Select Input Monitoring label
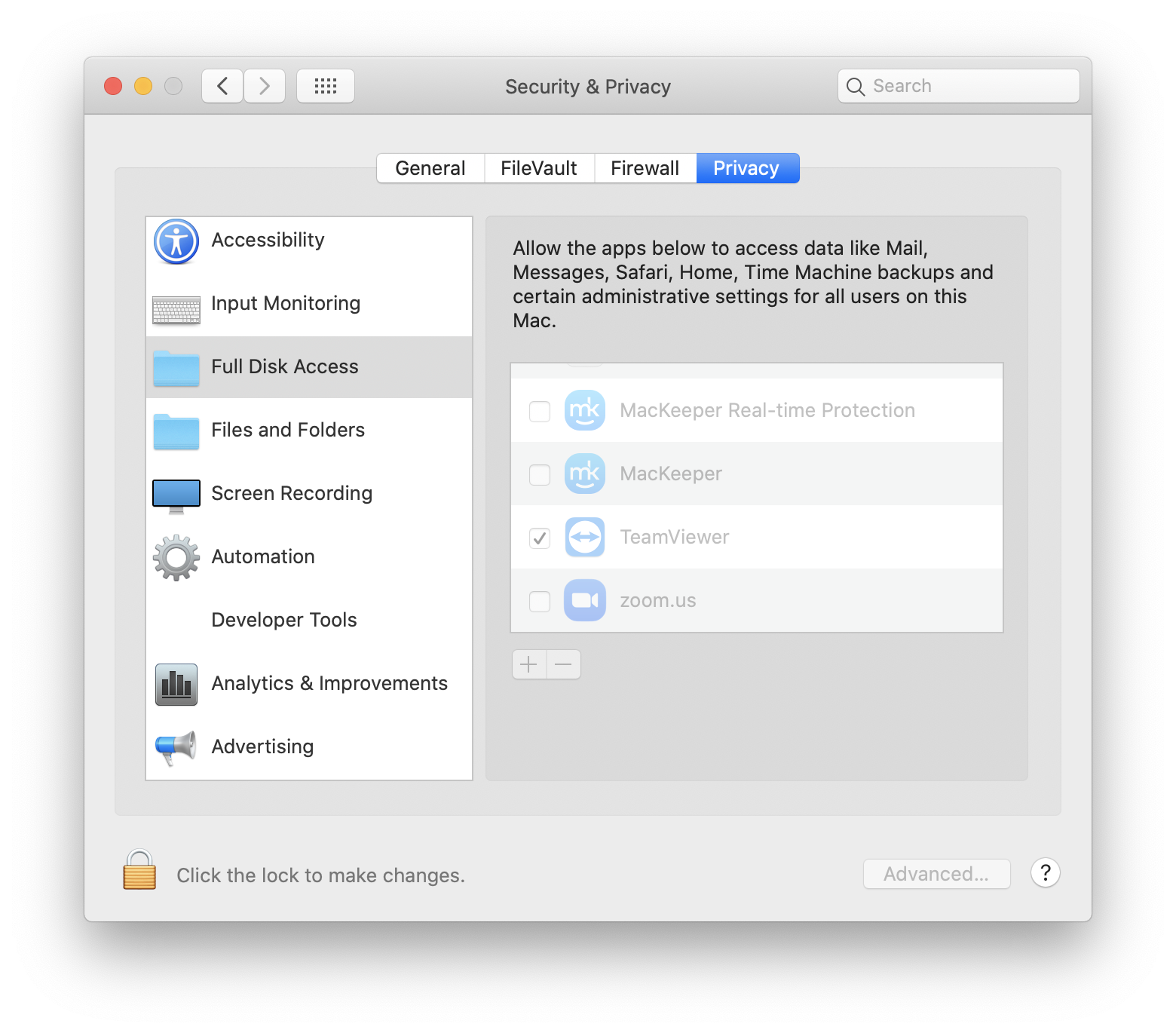This screenshot has width=1176, height=1033. [x=286, y=303]
